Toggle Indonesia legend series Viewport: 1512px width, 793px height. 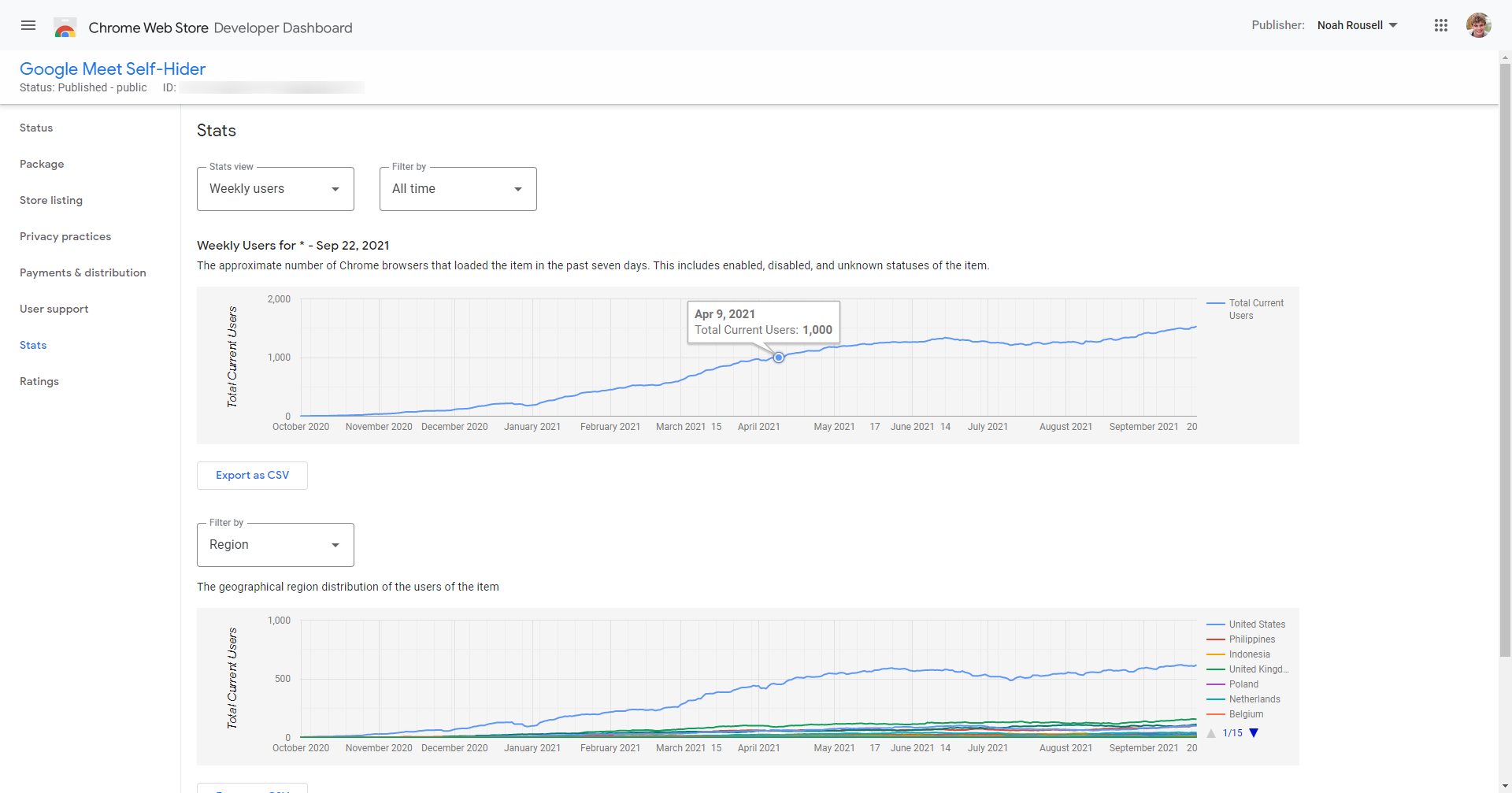(x=1239, y=654)
